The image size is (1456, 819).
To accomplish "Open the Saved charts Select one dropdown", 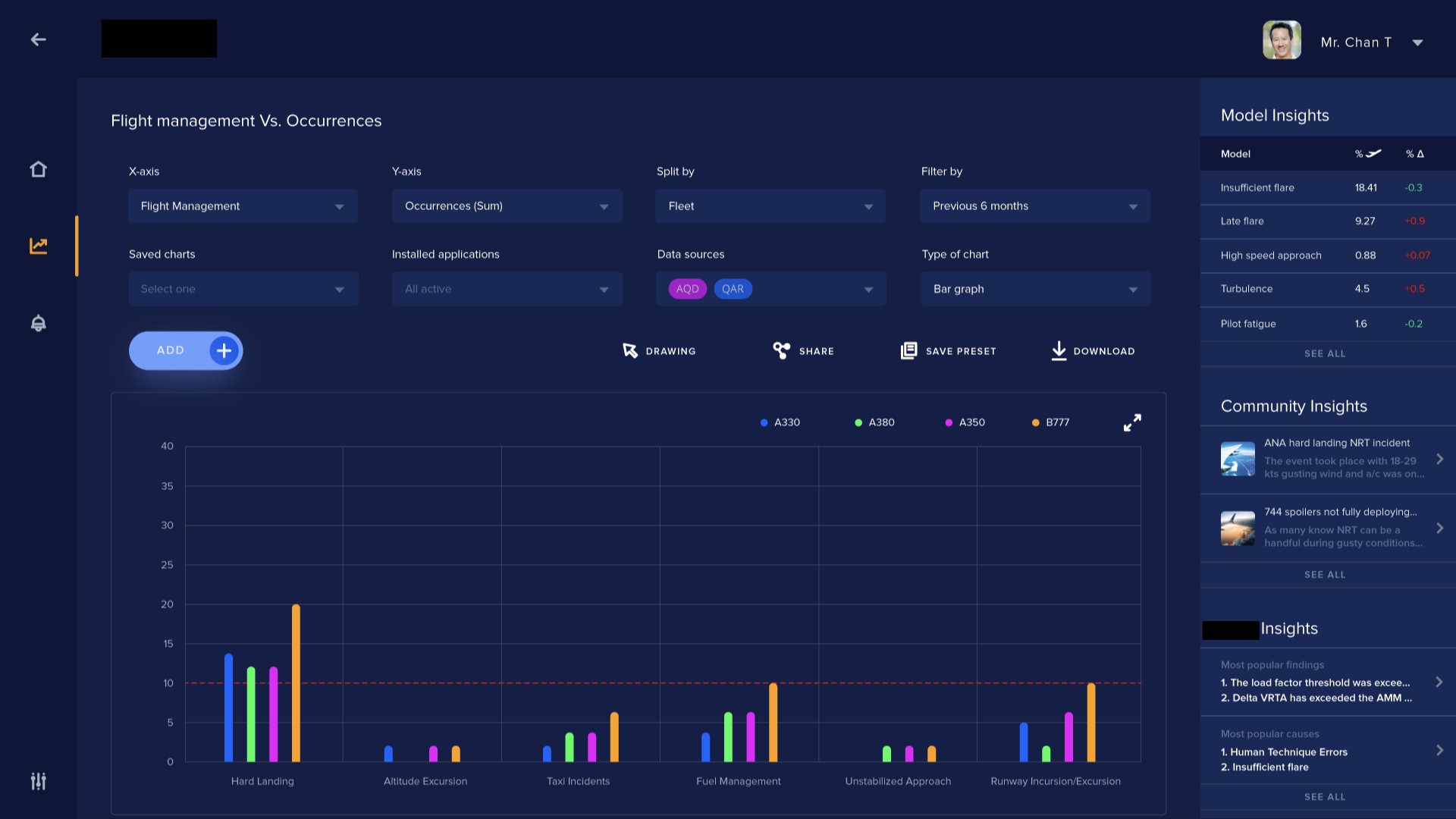I will tap(243, 289).
